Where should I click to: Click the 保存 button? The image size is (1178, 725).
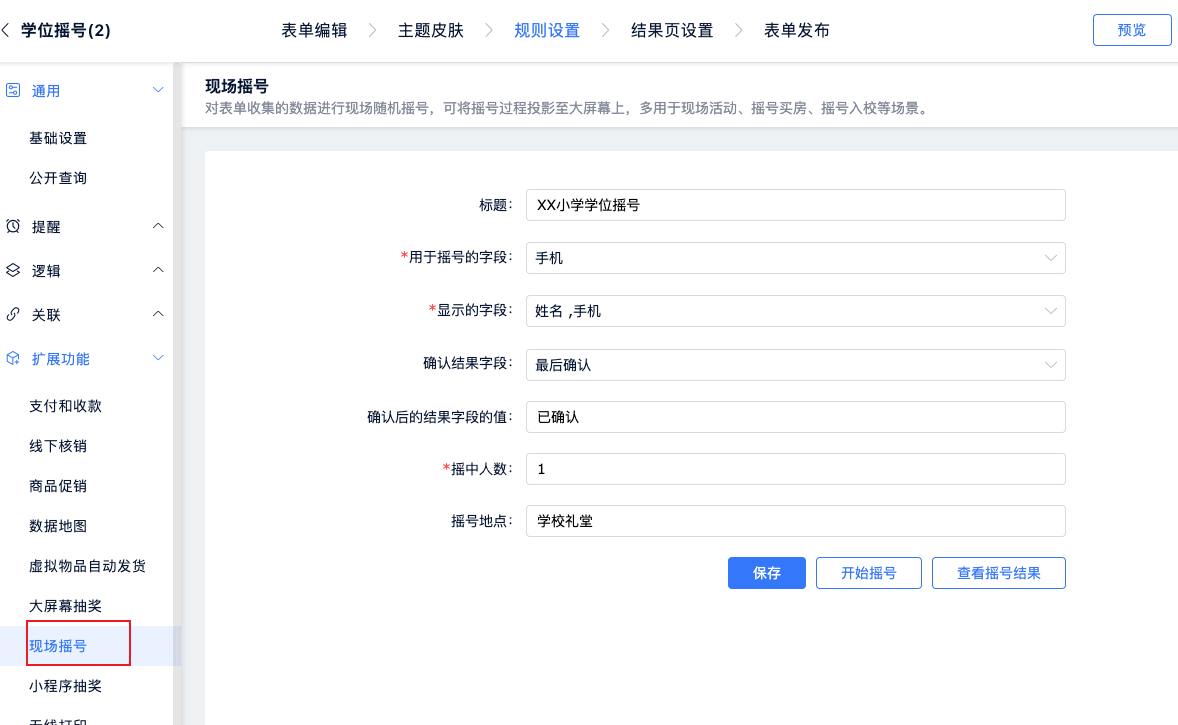(x=766, y=573)
